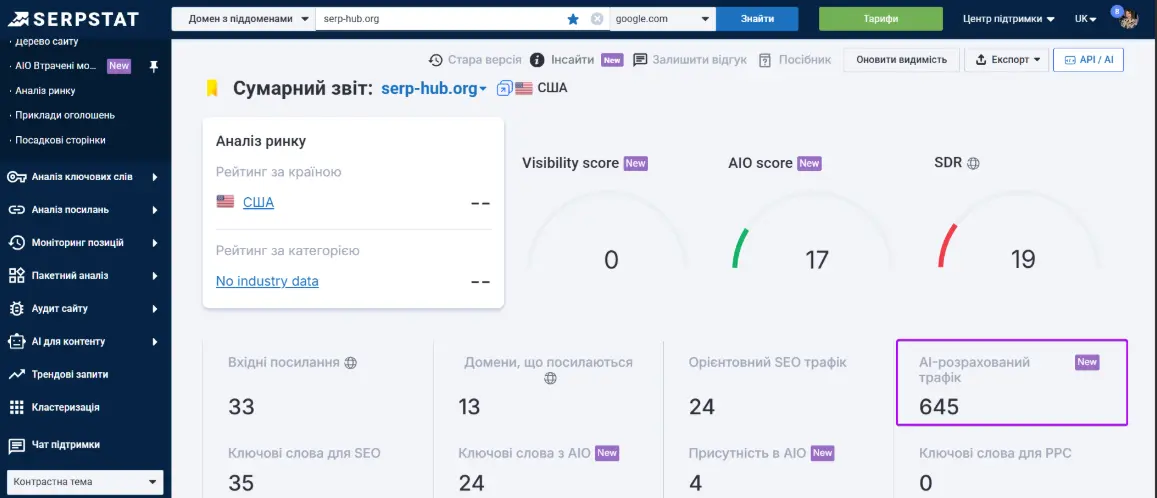Click the globe icon next to Вхідні посилання
1157x498 pixels.
coord(350,362)
